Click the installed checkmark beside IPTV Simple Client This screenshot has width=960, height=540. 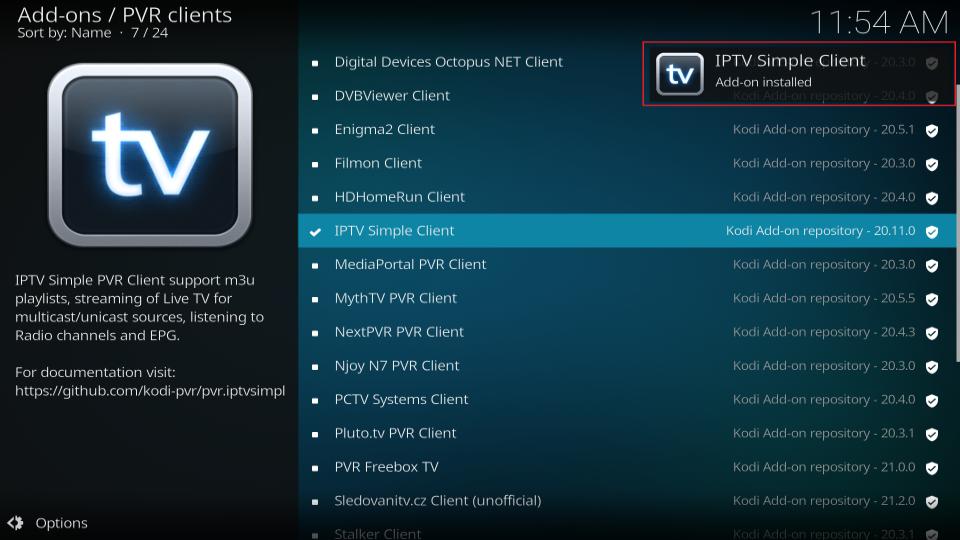[315, 231]
